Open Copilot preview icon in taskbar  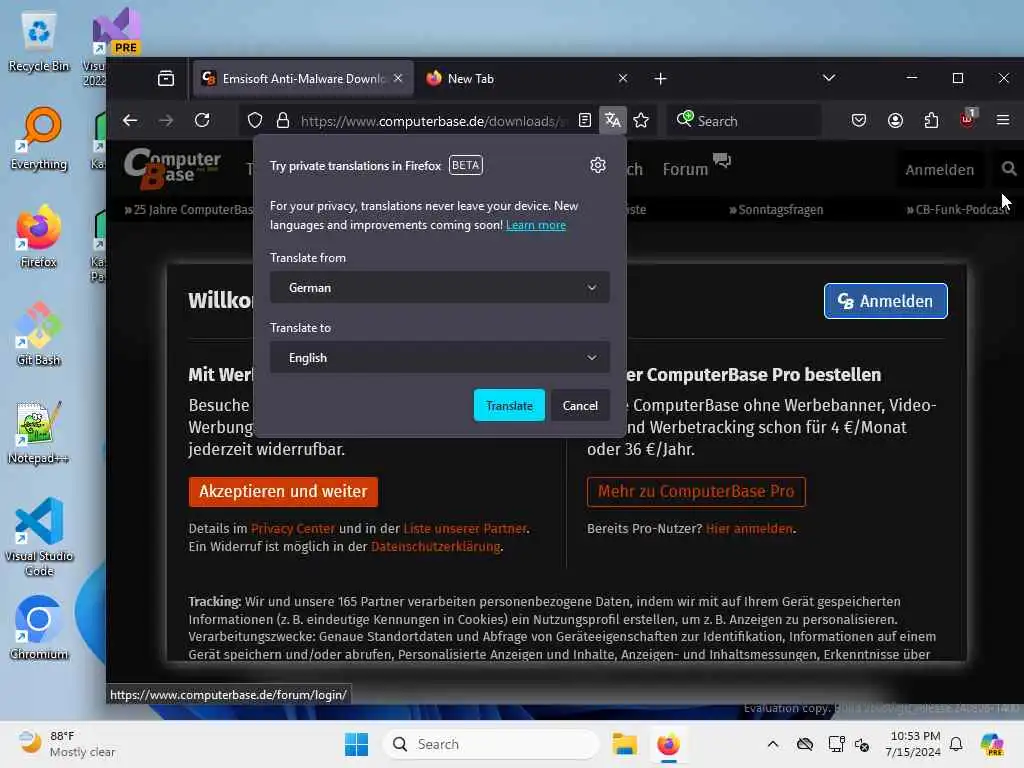(992, 744)
